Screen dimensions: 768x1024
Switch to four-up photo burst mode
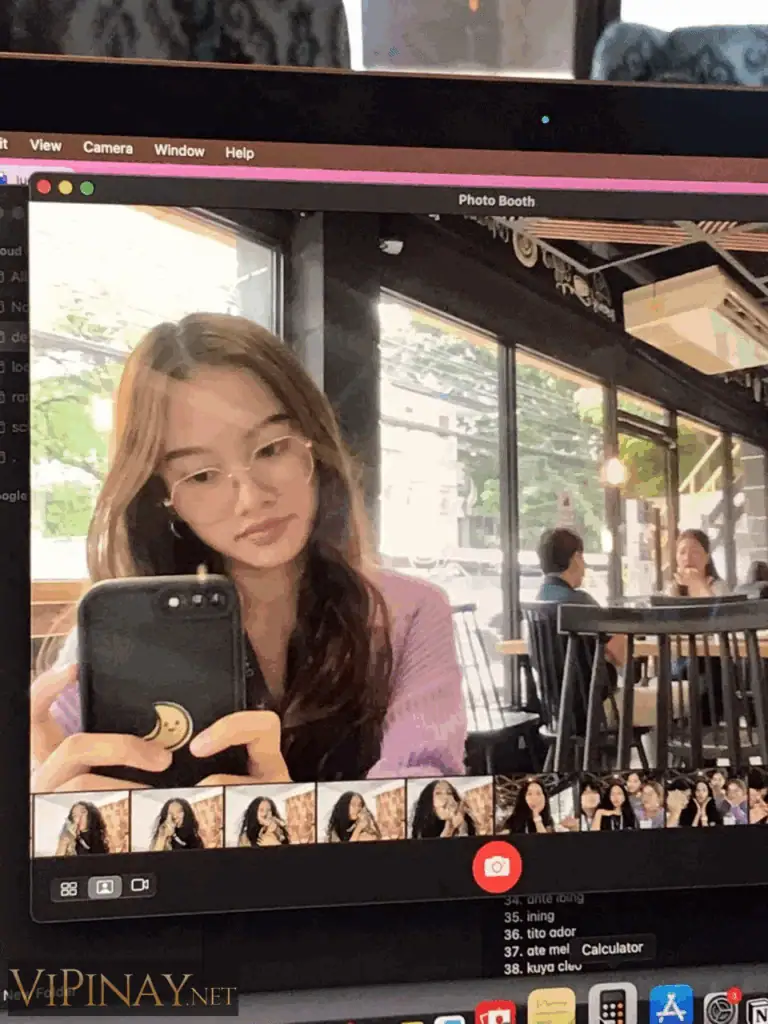[x=69, y=888]
